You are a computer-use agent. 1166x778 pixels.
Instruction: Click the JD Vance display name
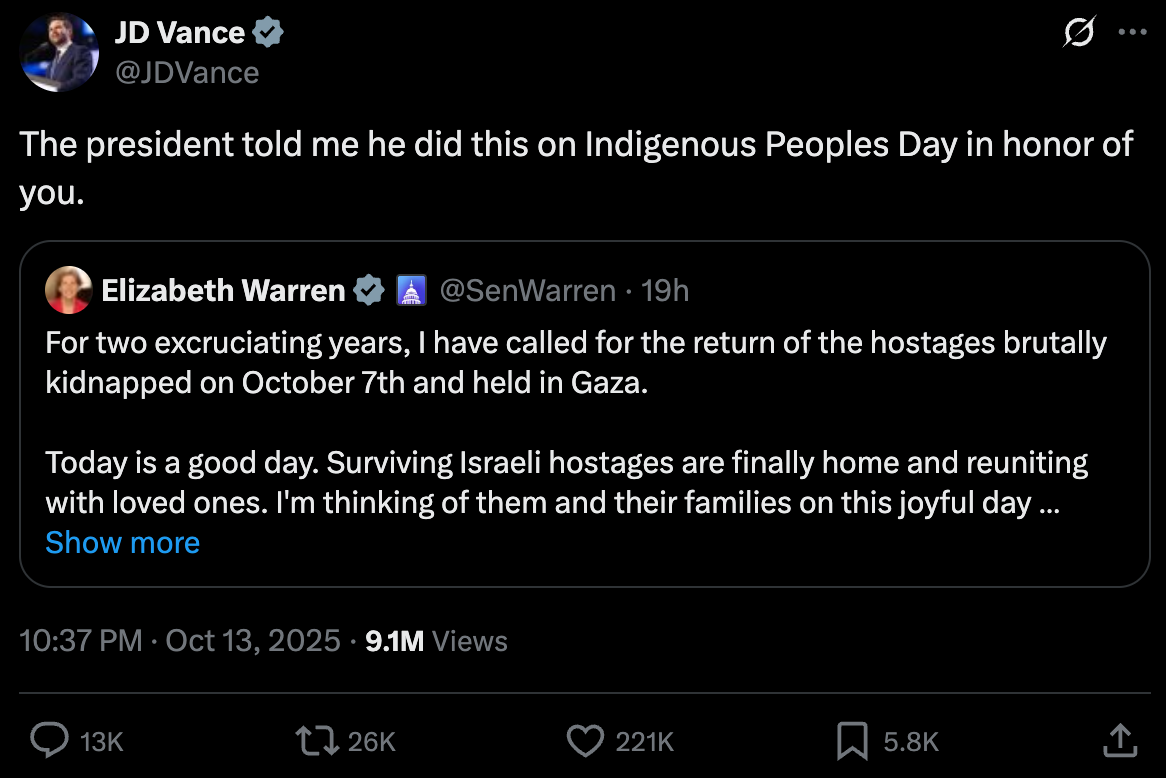pyautogui.click(x=180, y=33)
